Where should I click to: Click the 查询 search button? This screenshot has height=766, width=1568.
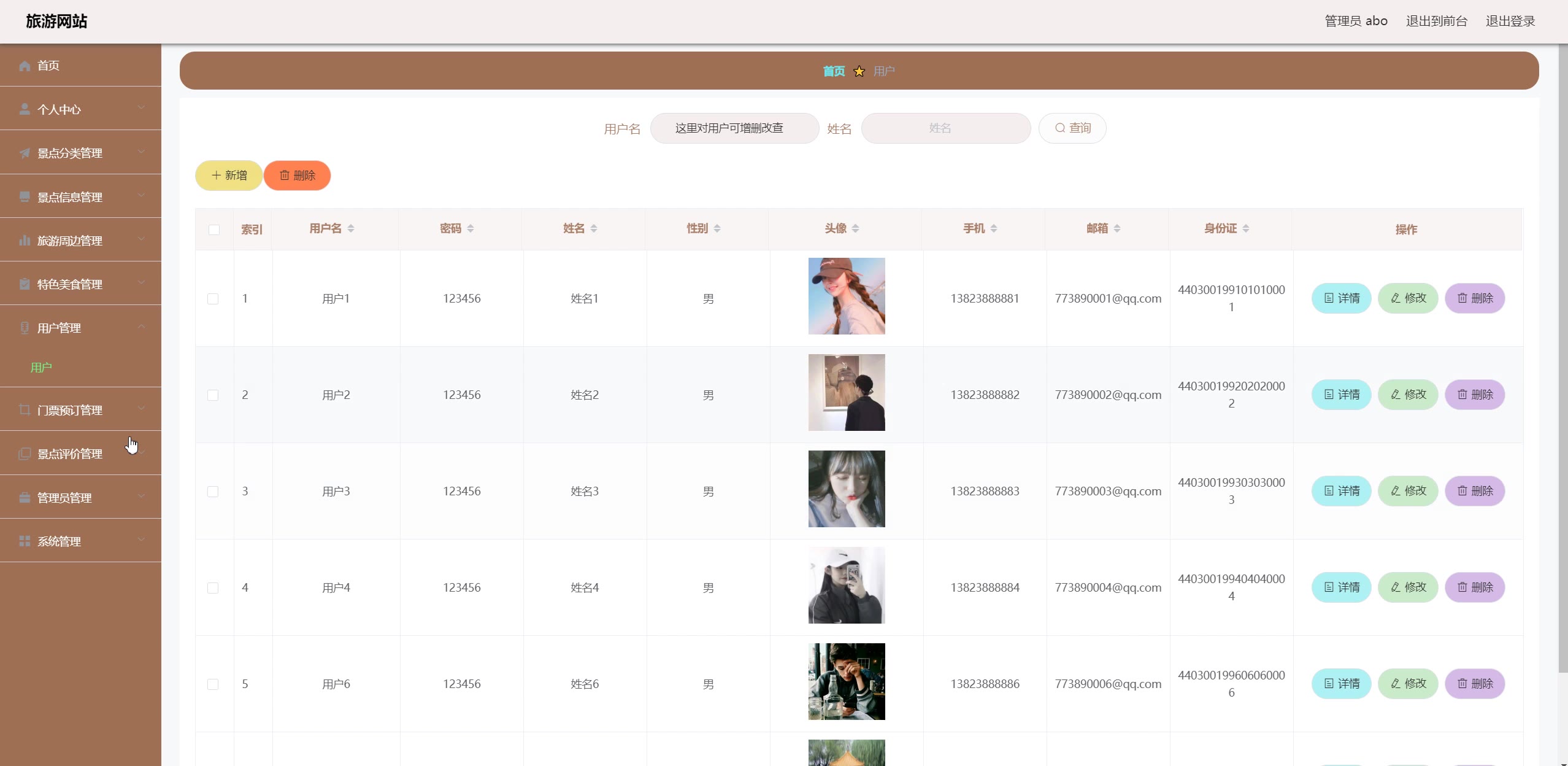click(1072, 128)
